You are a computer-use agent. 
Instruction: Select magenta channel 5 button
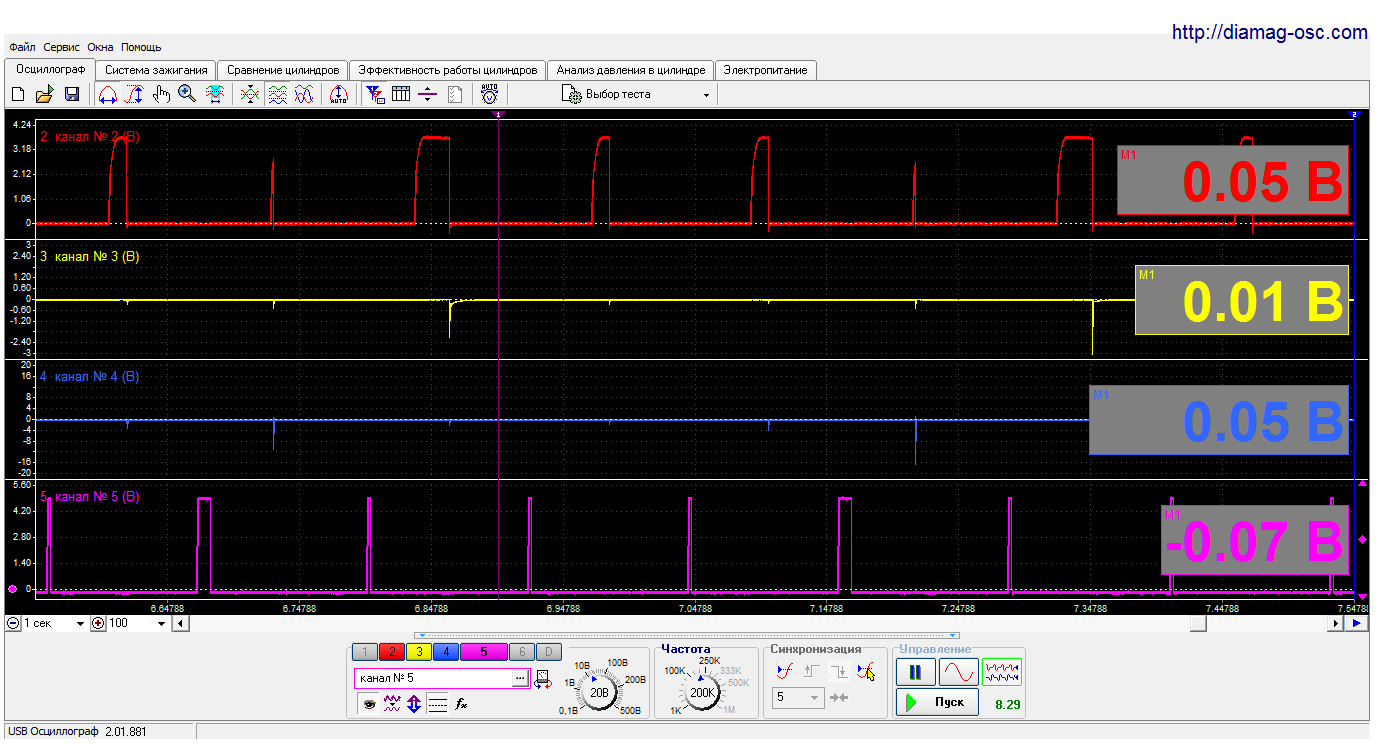(x=484, y=652)
